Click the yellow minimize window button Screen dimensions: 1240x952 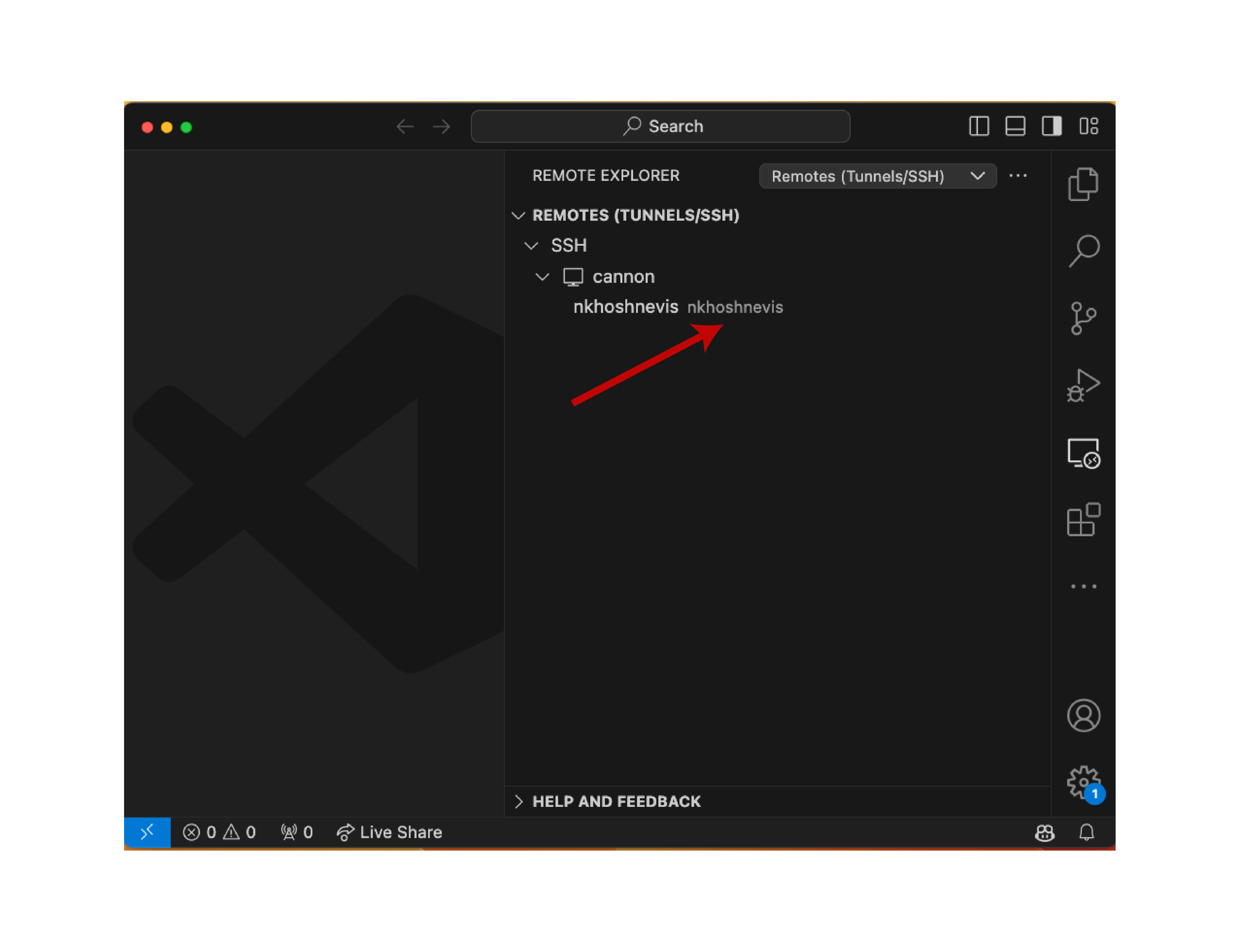(x=167, y=128)
